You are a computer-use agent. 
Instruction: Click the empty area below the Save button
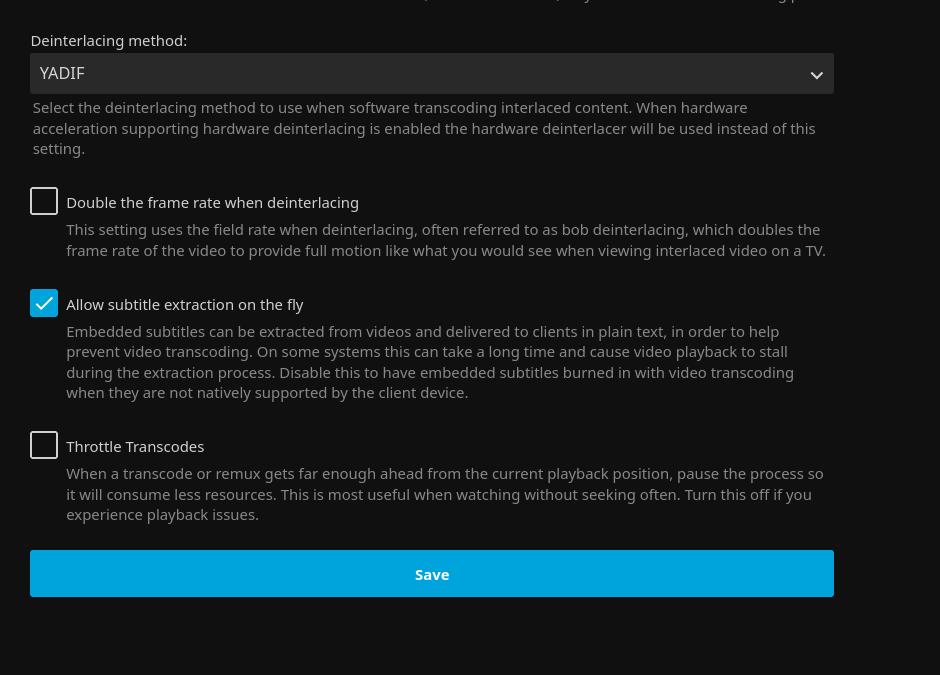click(x=431, y=635)
